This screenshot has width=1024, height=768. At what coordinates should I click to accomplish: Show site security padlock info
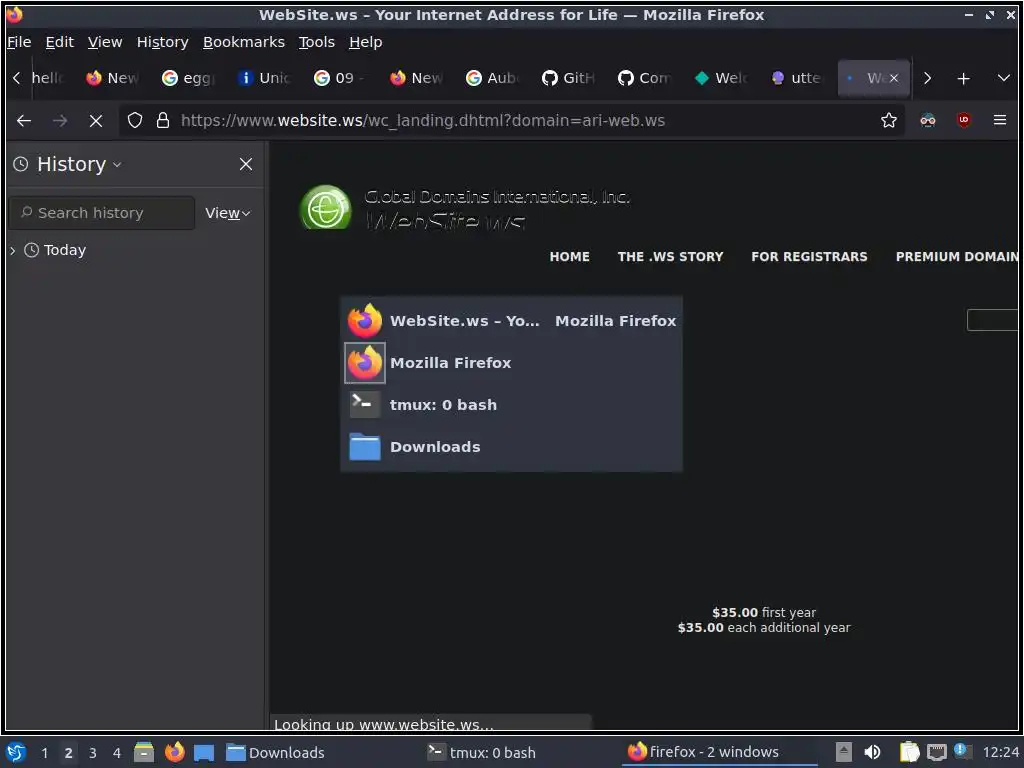[163, 120]
